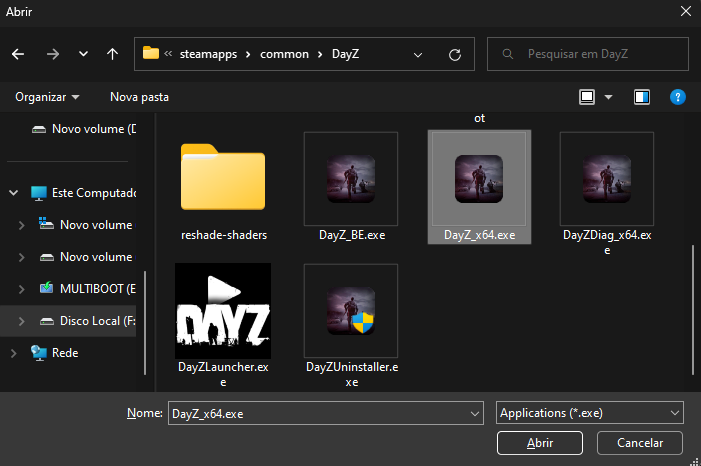Go forward with the arrow button
Screen dimensions: 701x466
click(x=53, y=54)
